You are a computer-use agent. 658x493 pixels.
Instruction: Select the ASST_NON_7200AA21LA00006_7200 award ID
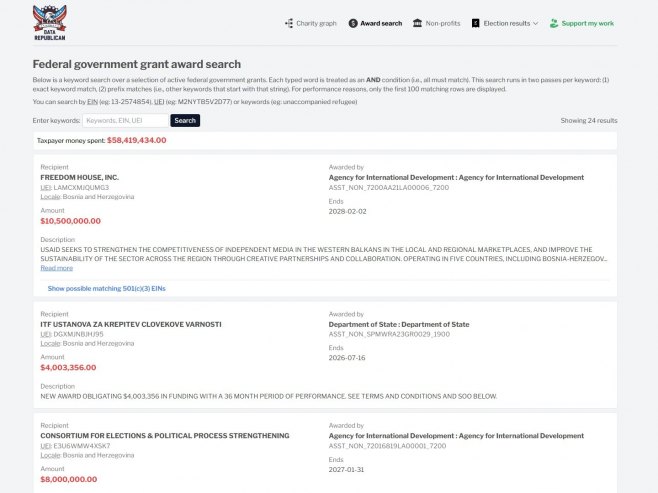pyautogui.click(x=389, y=188)
